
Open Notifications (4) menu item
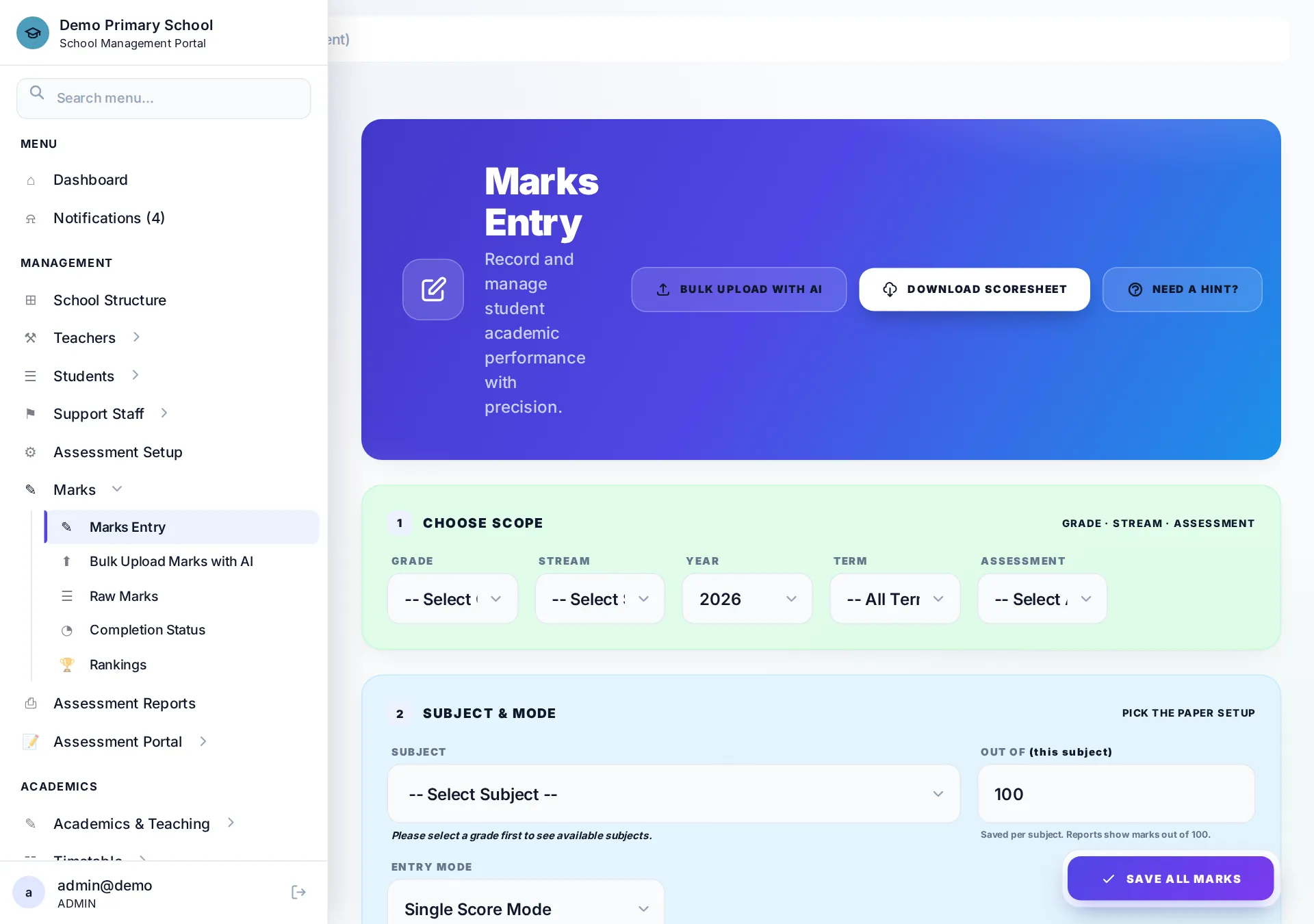(164, 218)
